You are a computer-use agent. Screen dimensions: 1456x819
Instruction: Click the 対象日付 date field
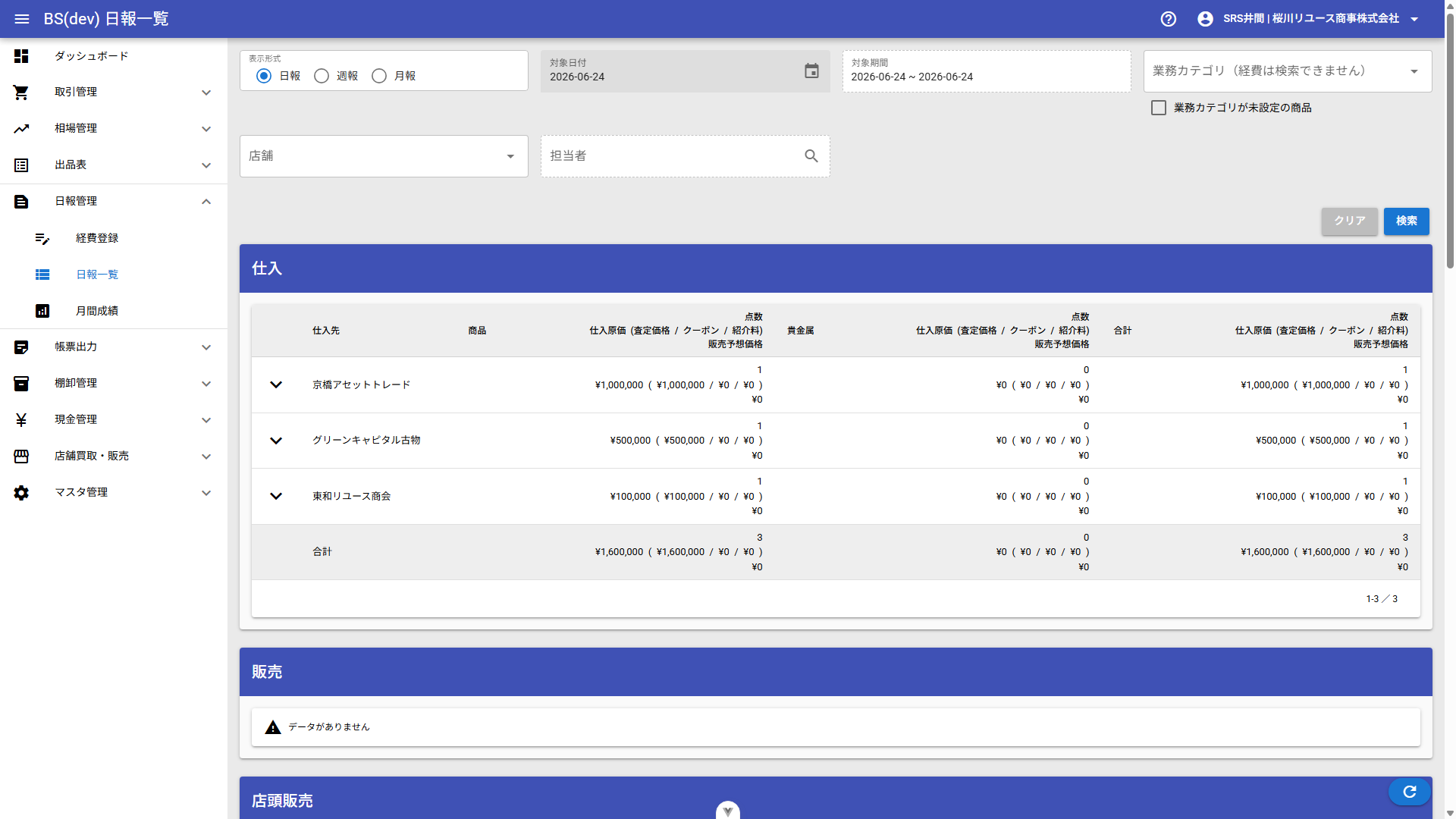click(x=685, y=71)
